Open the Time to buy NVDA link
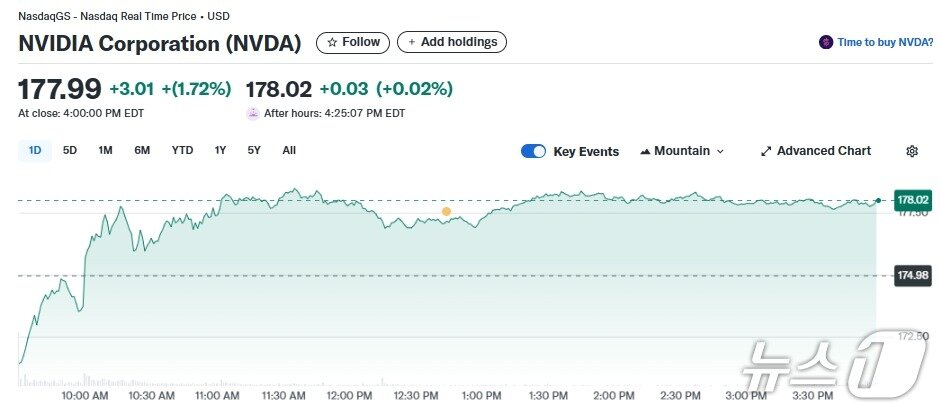This screenshot has width=940, height=412. coord(885,43)
